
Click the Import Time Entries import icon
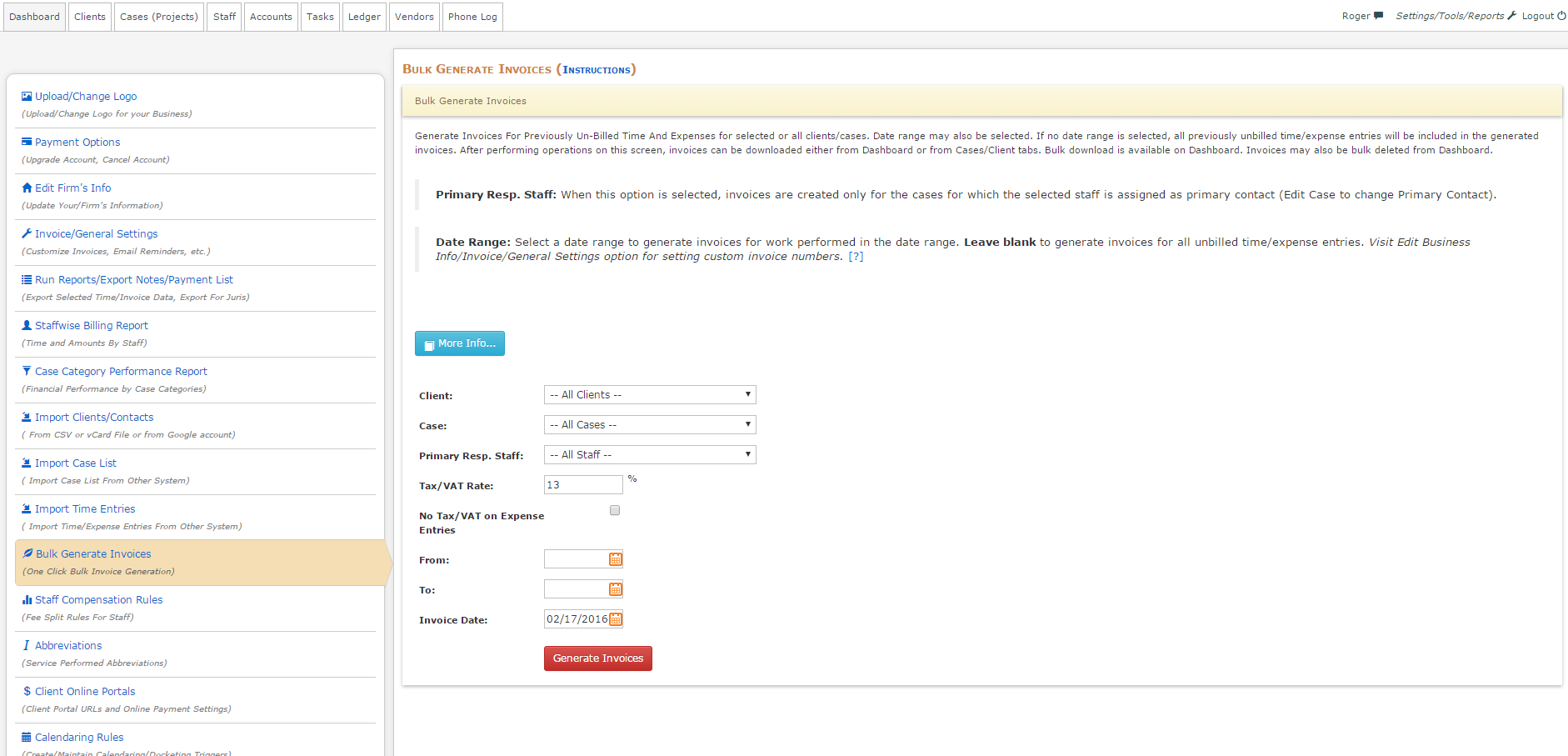coord(27,509)
